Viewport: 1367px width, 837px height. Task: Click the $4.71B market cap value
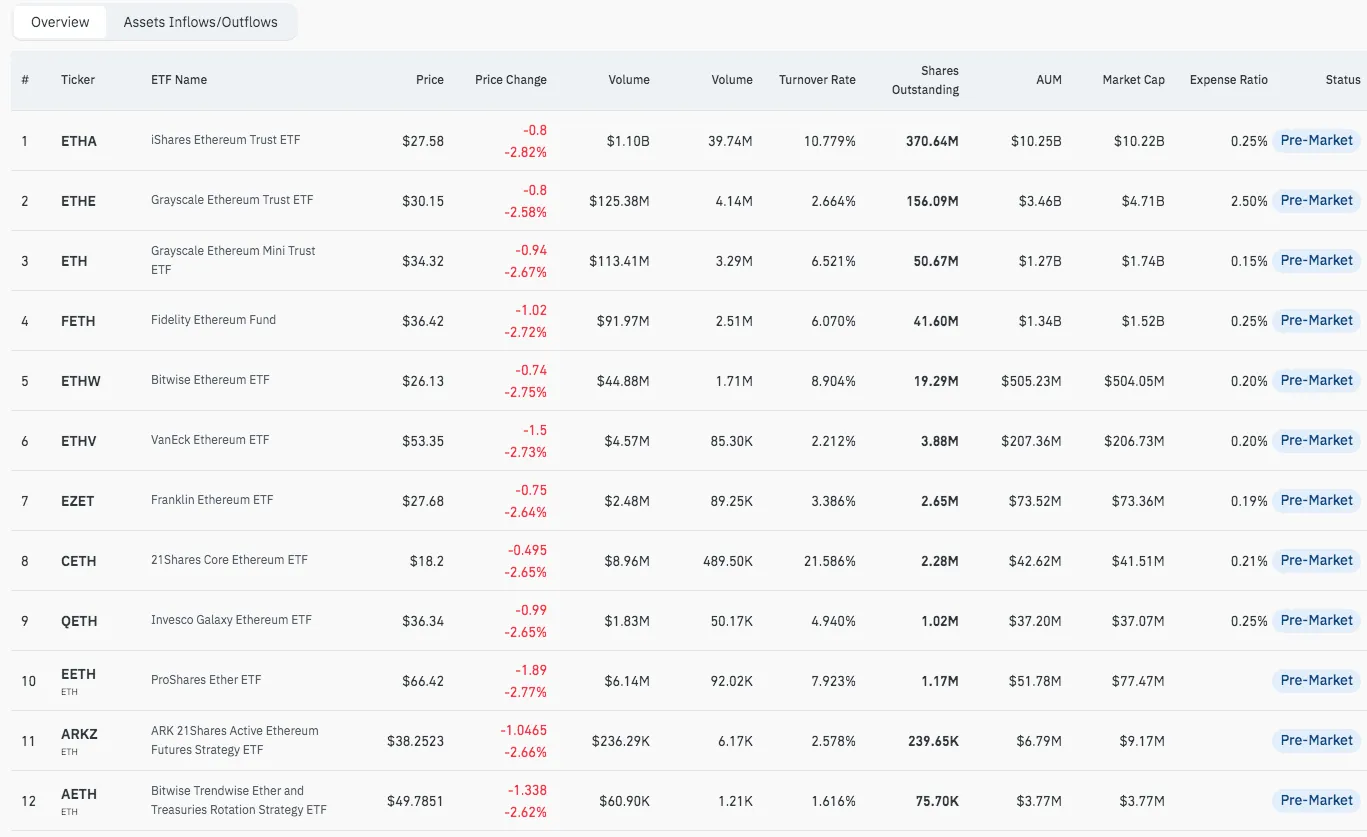(x=1143, y=201)
